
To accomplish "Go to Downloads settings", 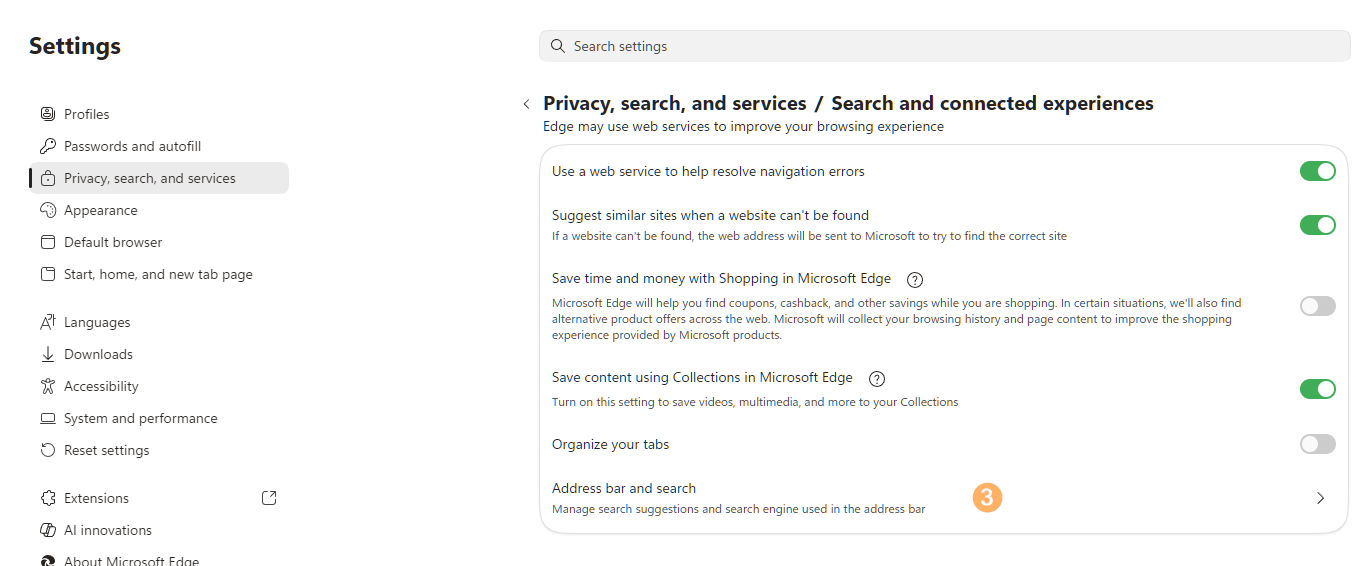I will click(159, 354).
